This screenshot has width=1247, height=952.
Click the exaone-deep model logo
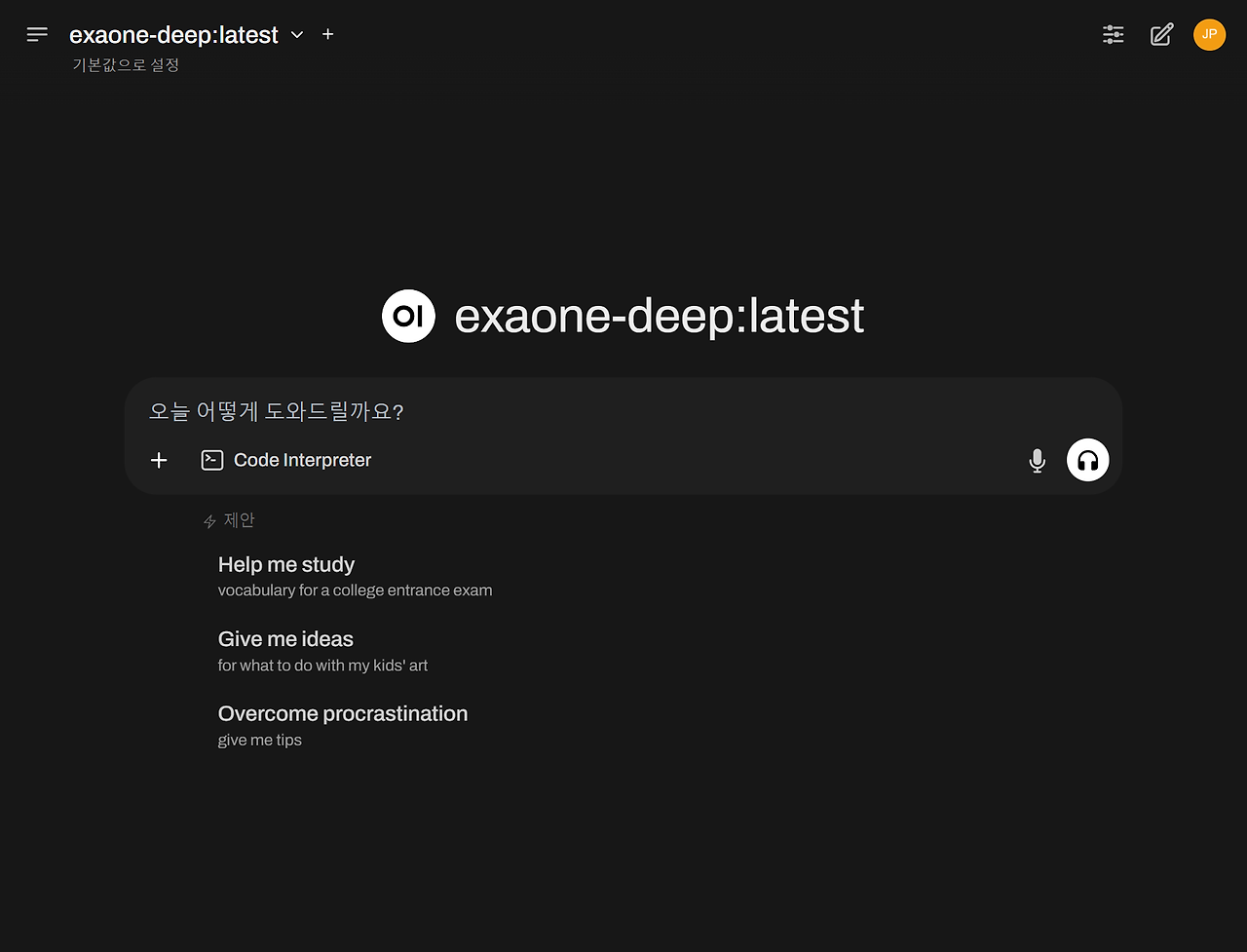[x=408, y=316]
